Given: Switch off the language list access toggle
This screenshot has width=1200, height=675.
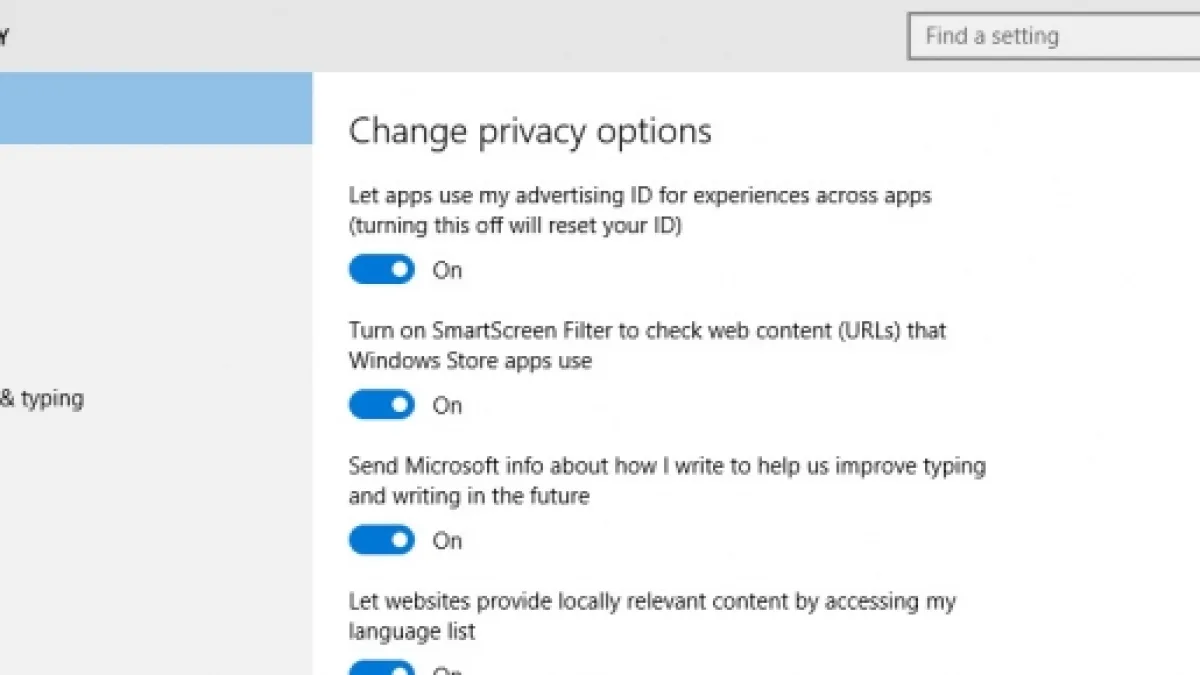Looking at the screenshot, I should click(x=381, y=668).
